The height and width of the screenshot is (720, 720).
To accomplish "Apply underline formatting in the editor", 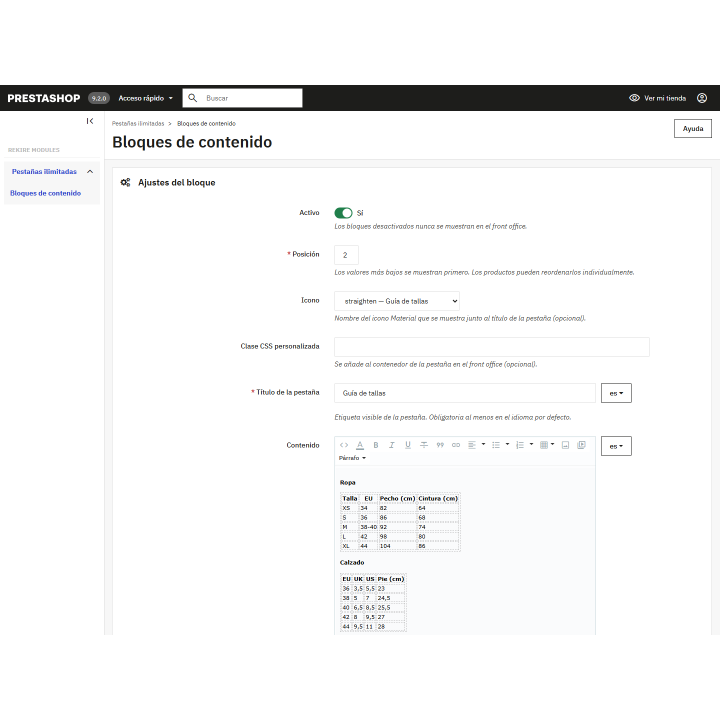I will pyautogui.click(x=408, y=445).
